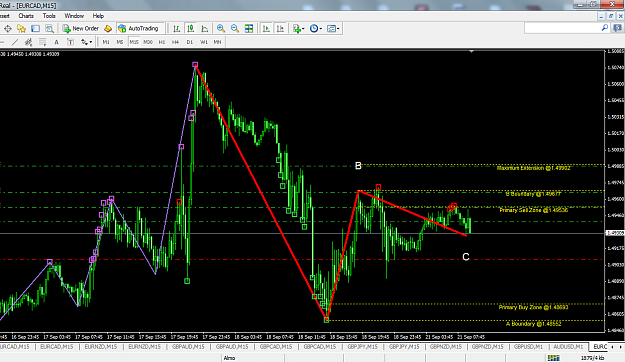The image size is (625, 362).
Task: Open the Data Window crosshair icon
Action: pos(8,29)
